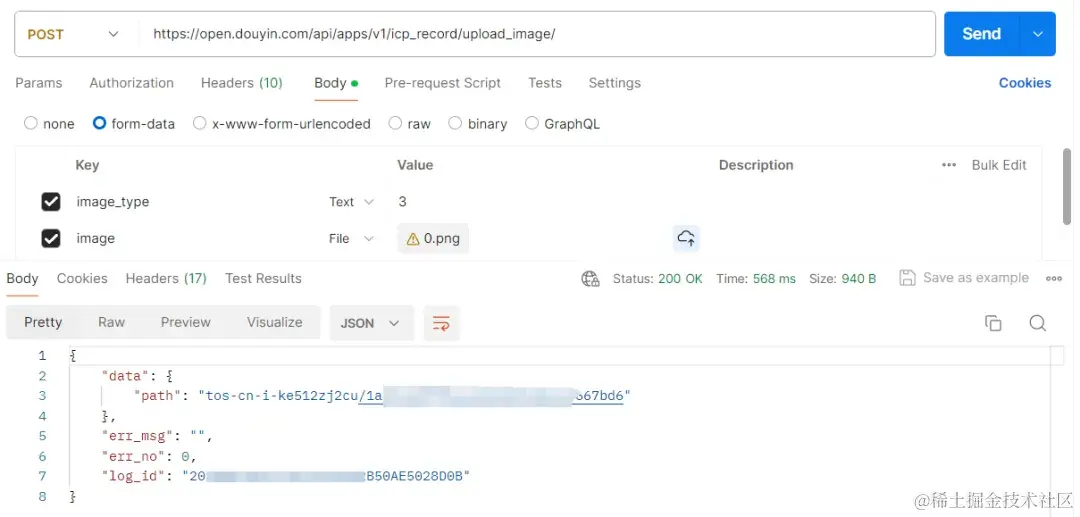
Task: Open the Headers (10) request tab
Action: click(242, 83)
